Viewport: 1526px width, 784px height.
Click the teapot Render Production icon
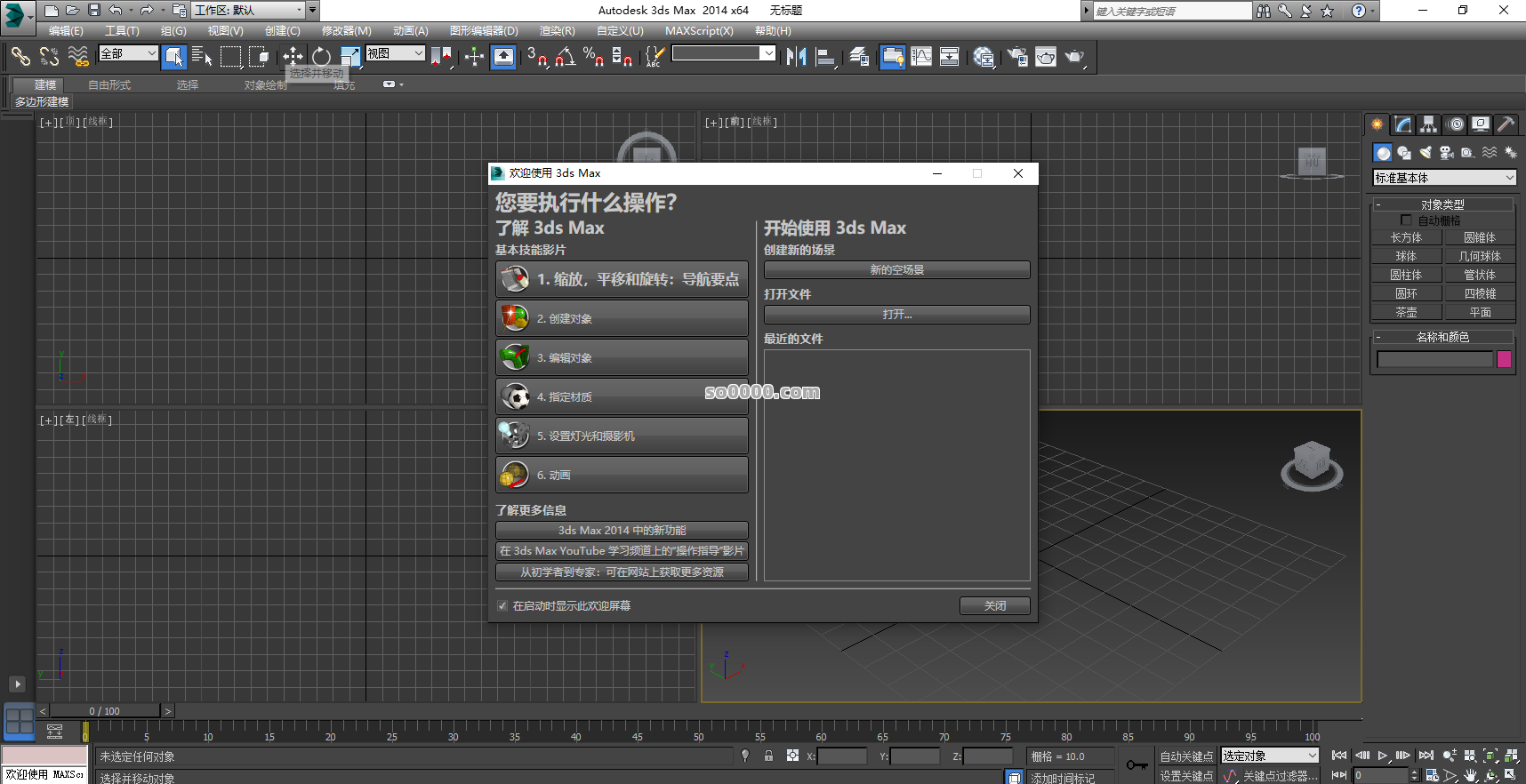[1074, 57]
